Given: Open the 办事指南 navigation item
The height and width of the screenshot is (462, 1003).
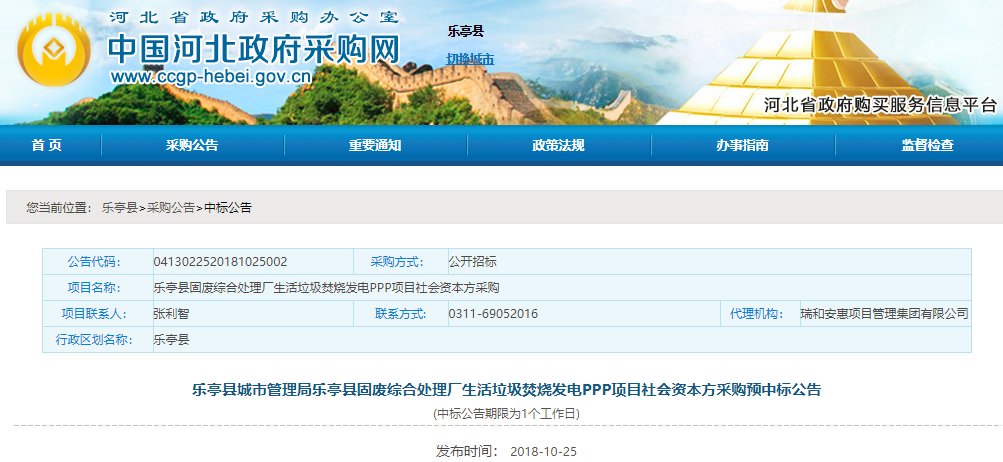Looking at the screenshot, I should point(742,146).
